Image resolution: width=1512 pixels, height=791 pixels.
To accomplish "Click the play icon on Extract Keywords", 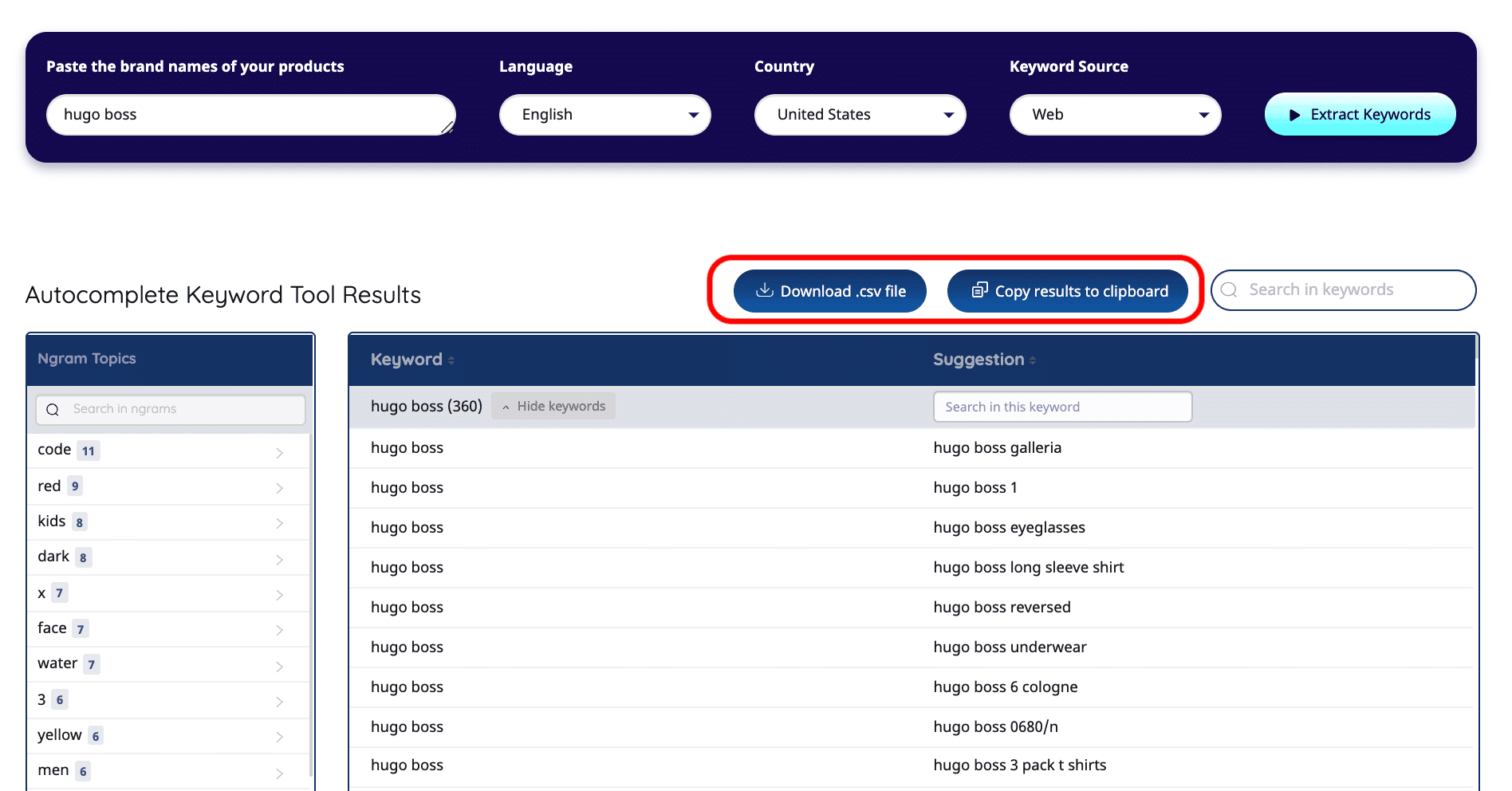I will click(1295, 115).
